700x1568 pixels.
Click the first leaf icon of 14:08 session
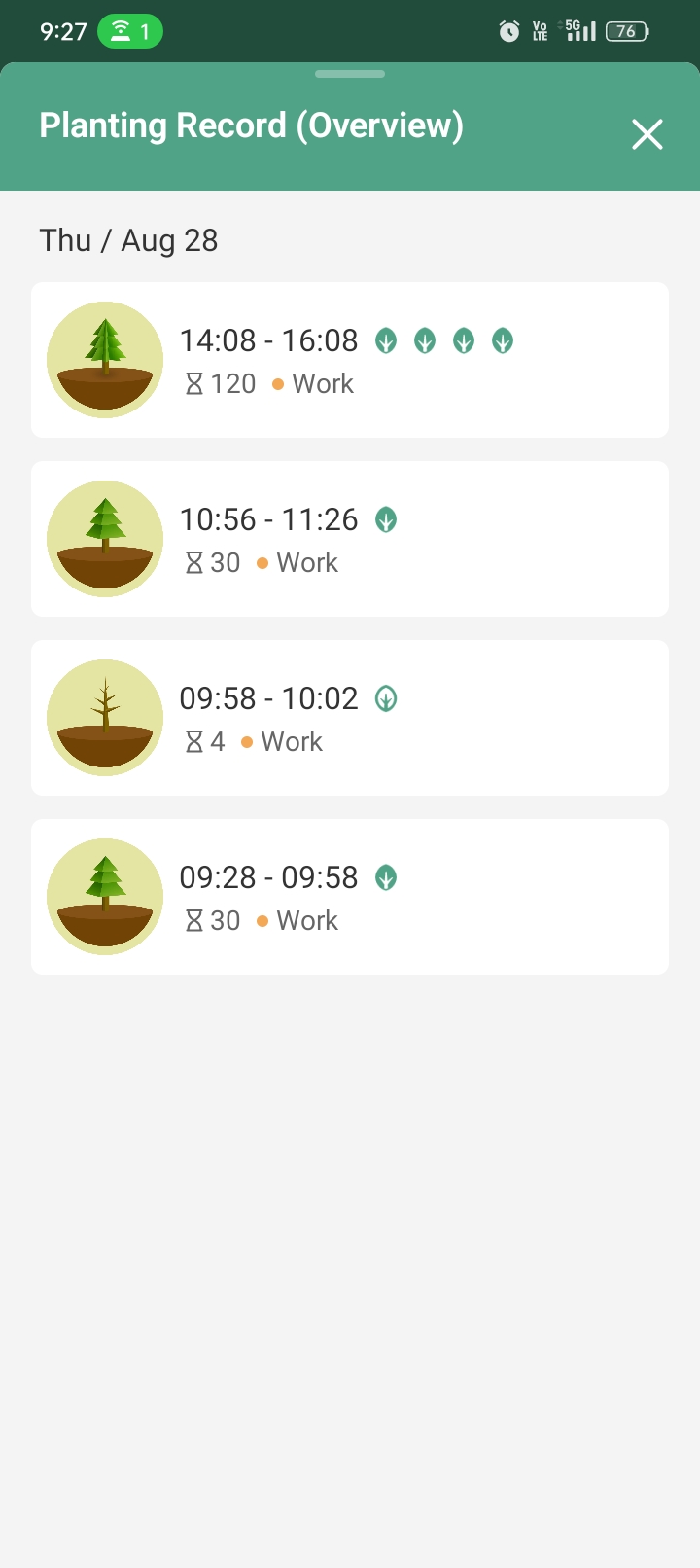(386, 341)
